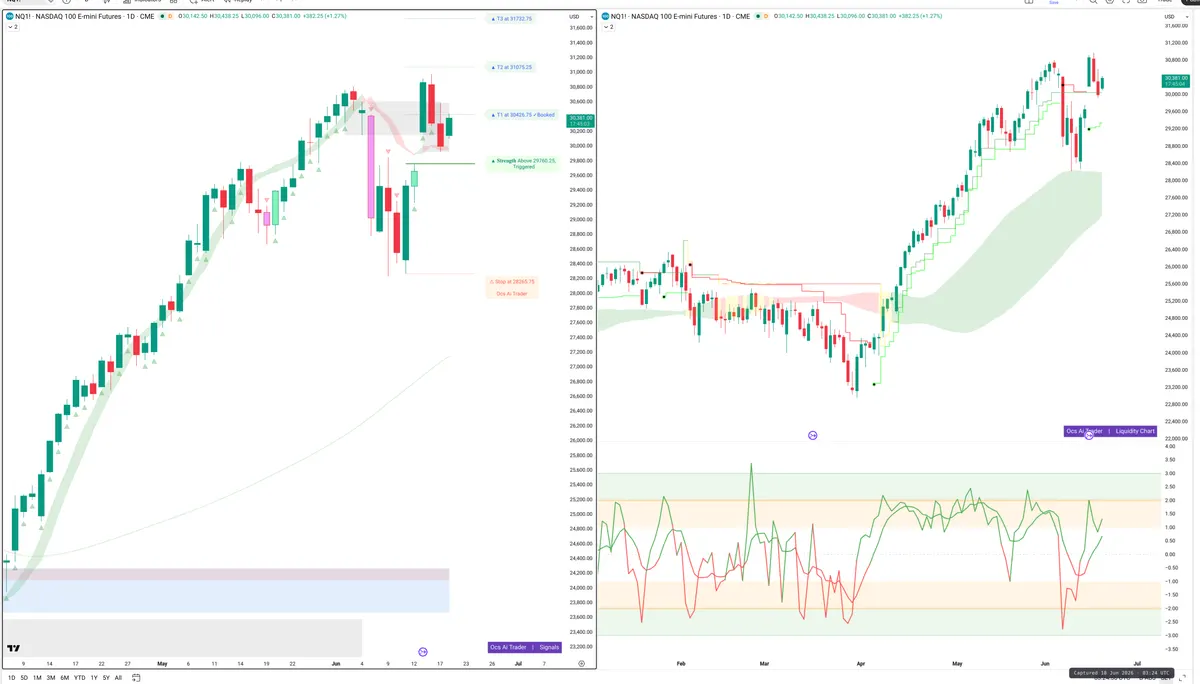The width and height of the screenshot is (1200, 684).
Task: Click the May label on left time axis
Action: click(162, 663)
